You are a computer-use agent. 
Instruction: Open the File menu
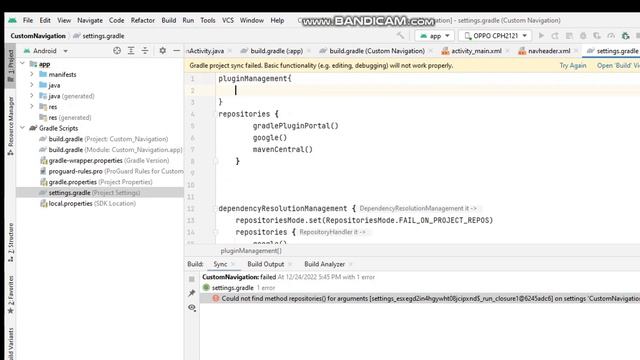[28, 20]
